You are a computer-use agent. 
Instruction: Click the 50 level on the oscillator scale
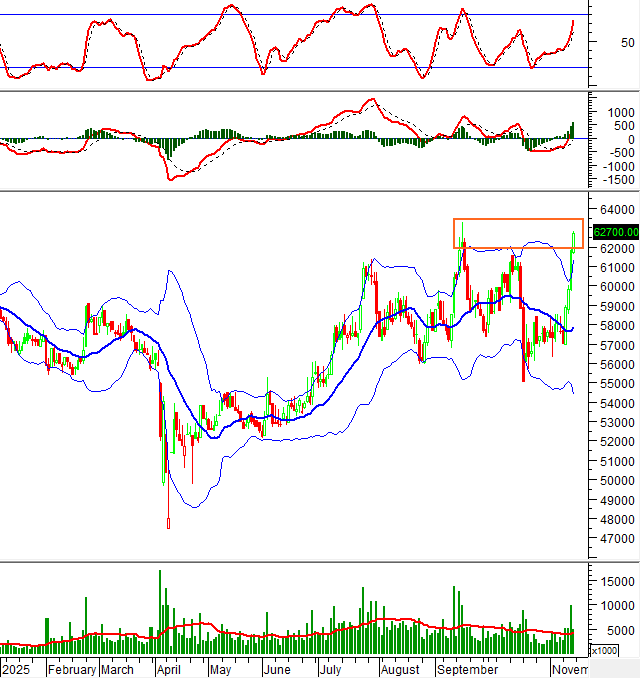627,43
